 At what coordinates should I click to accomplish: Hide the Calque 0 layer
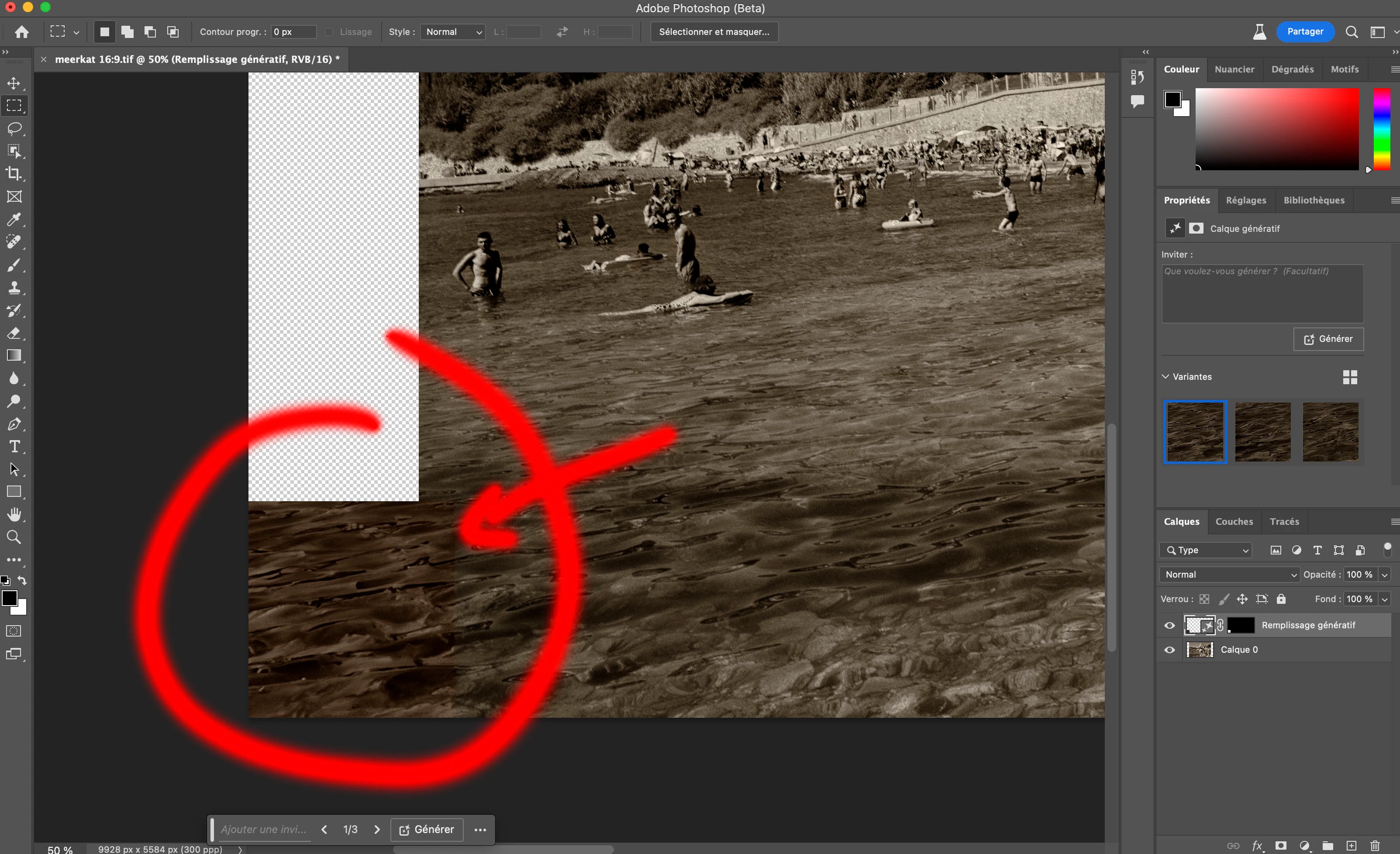[x=1169, y=649]
